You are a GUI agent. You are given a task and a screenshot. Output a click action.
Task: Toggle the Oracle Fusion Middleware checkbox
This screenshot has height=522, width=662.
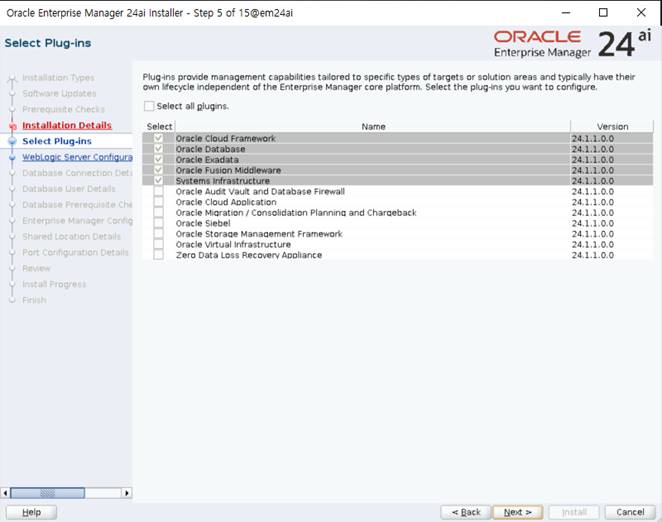[x=158, y=170]
